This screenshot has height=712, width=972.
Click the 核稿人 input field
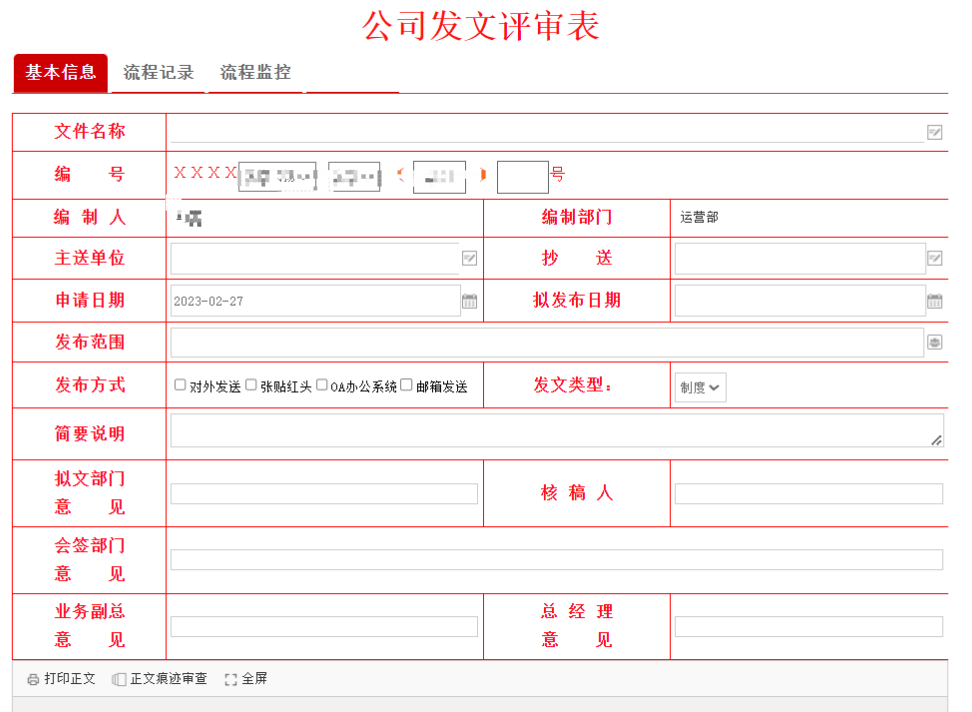(x=809, y=494)
